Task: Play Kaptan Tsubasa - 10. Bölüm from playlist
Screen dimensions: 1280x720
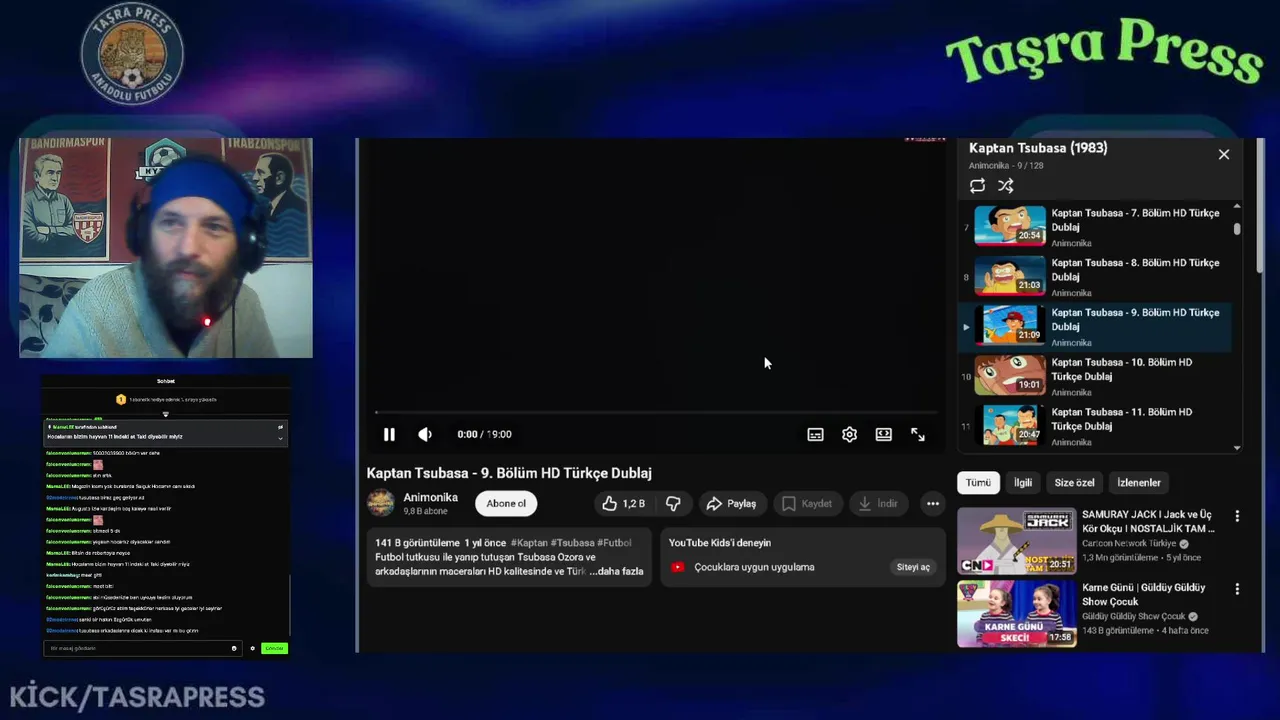Action: pos(1095,376)
